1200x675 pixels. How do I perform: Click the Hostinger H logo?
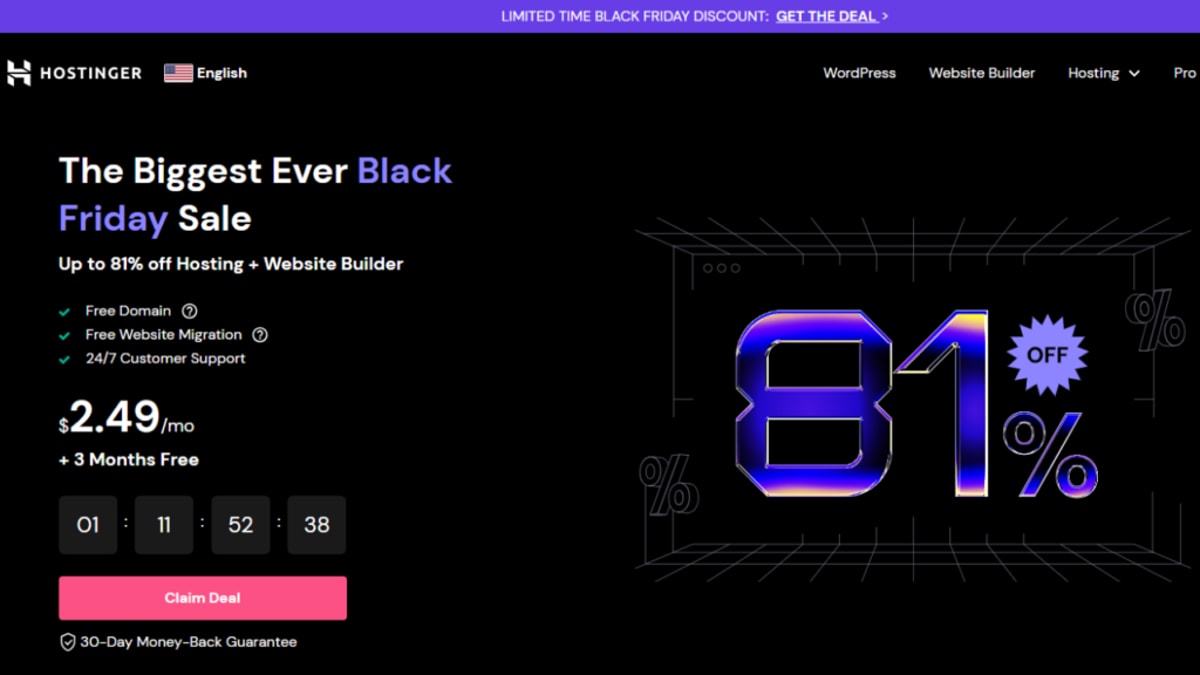click(x=18, y=72)
